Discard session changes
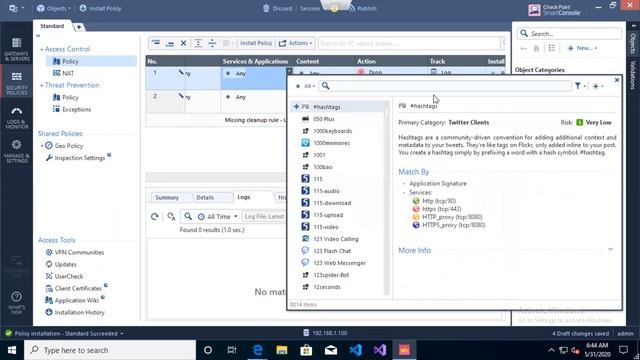 point(277,8)
